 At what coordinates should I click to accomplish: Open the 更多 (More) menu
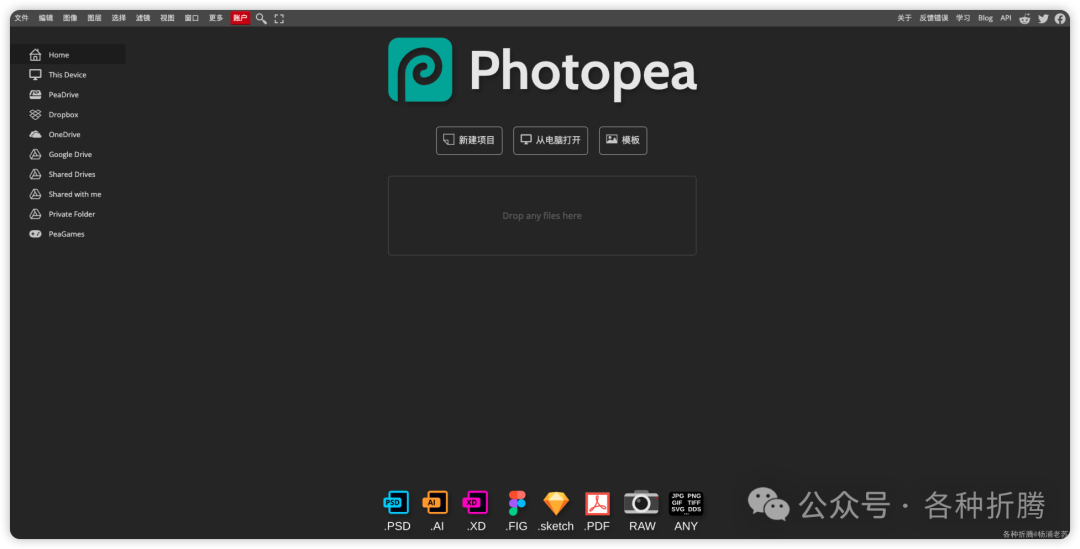click(216, 19)
